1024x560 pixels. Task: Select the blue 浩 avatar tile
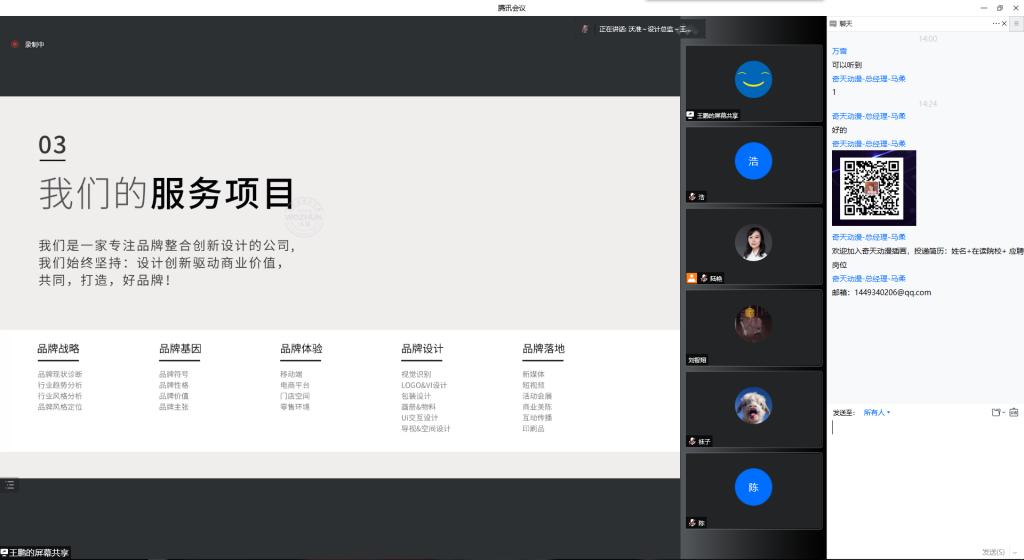[x=753, y=164]
